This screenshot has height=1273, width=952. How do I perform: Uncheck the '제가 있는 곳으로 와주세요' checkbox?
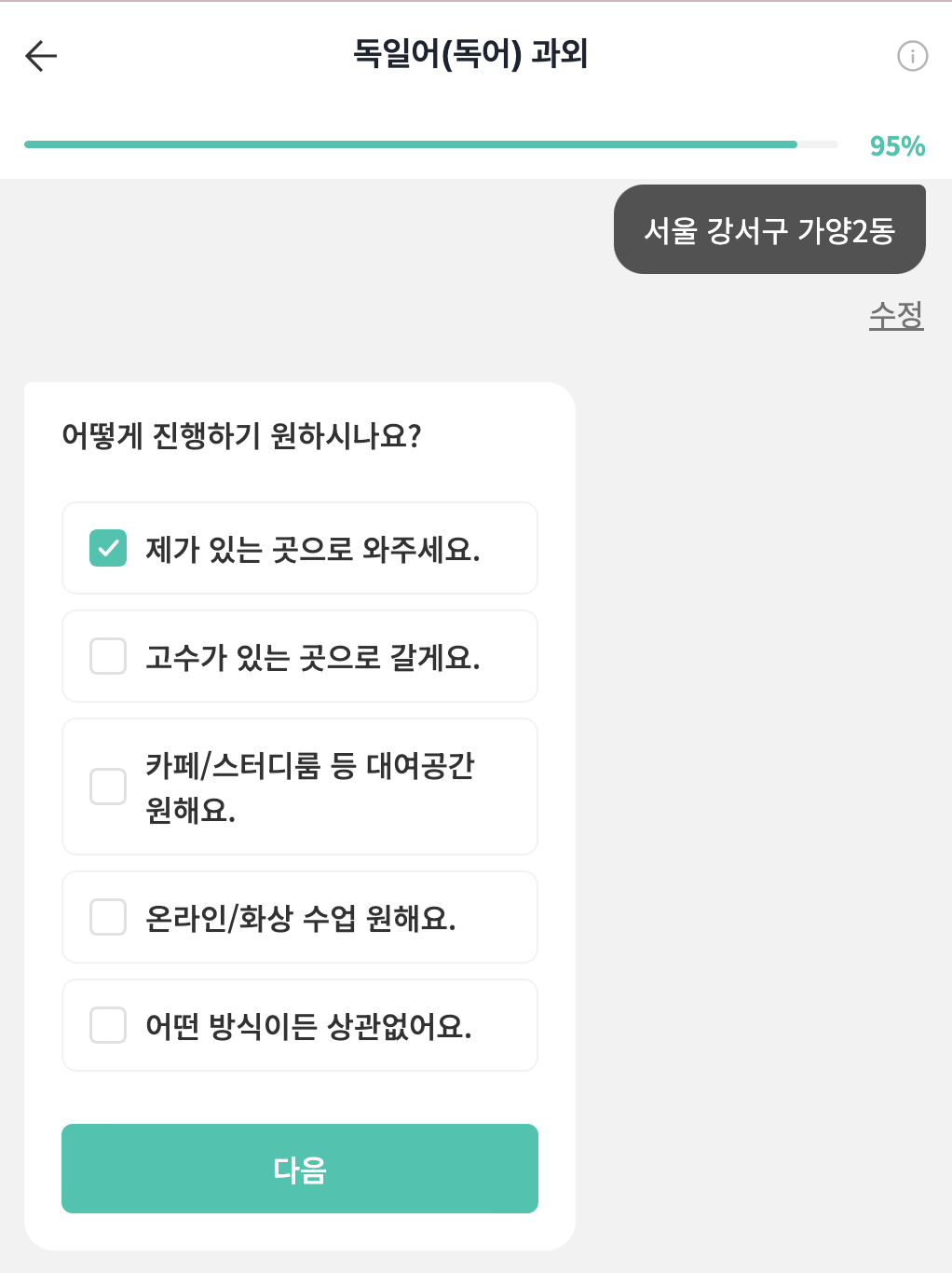(108, 548)
